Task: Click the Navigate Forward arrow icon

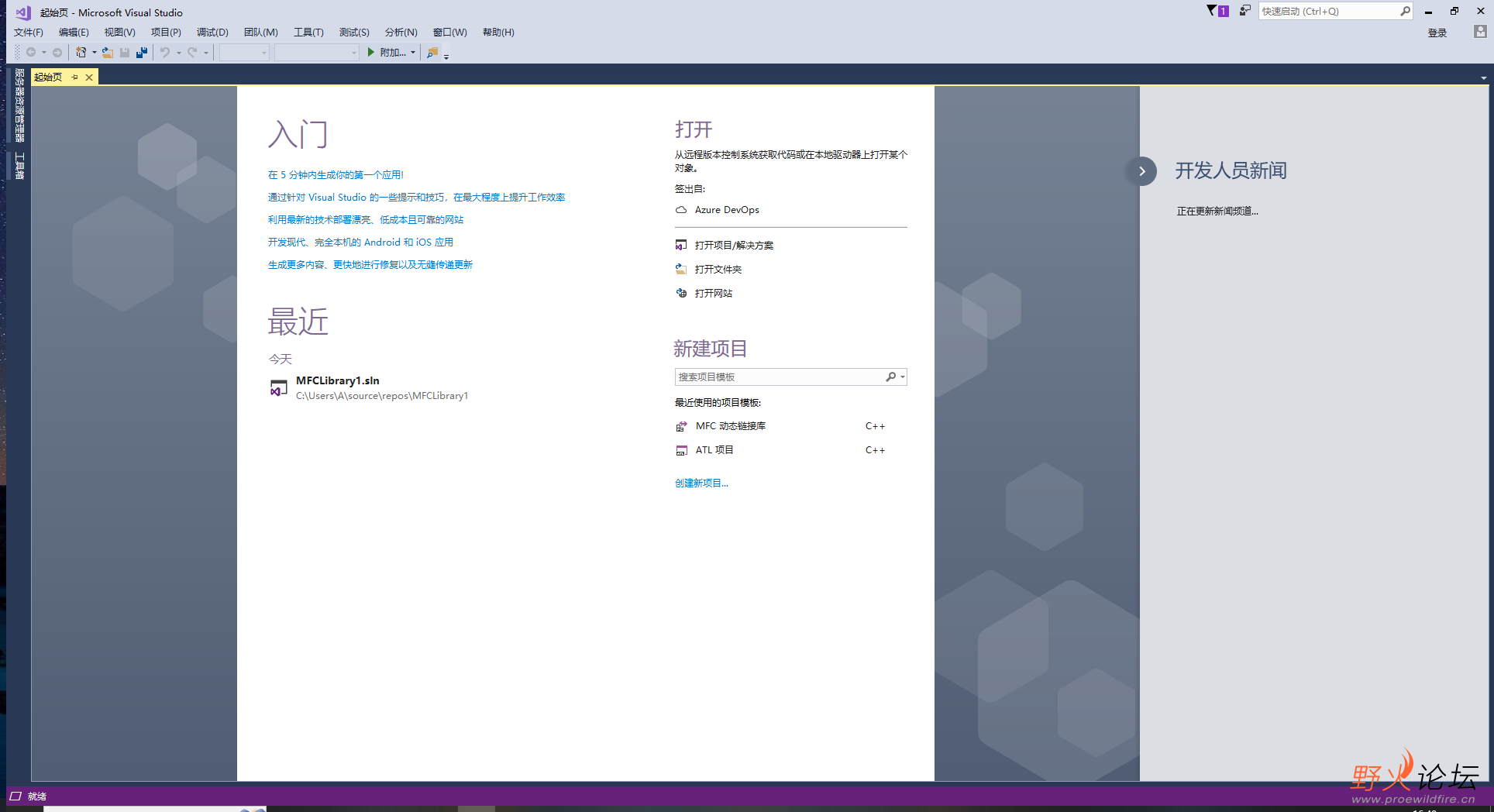Action: pyautogui.click(x=57, y=53)
